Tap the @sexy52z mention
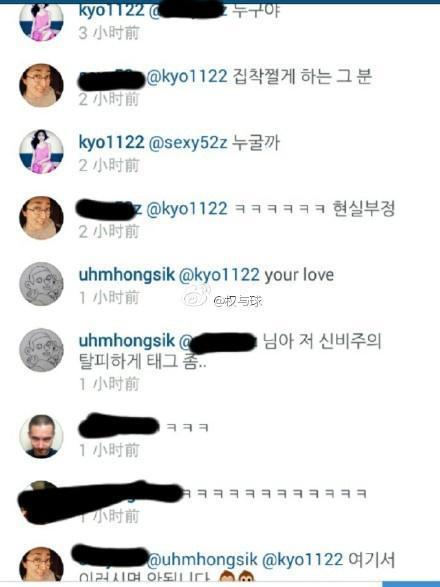Viewport: 440px width, 587px height. pos(188,143)
